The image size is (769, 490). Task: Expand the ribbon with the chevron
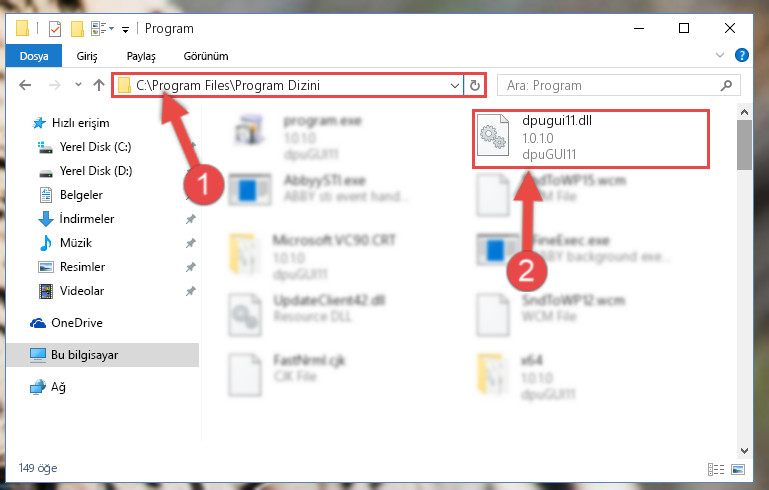[x=719, y=55]
